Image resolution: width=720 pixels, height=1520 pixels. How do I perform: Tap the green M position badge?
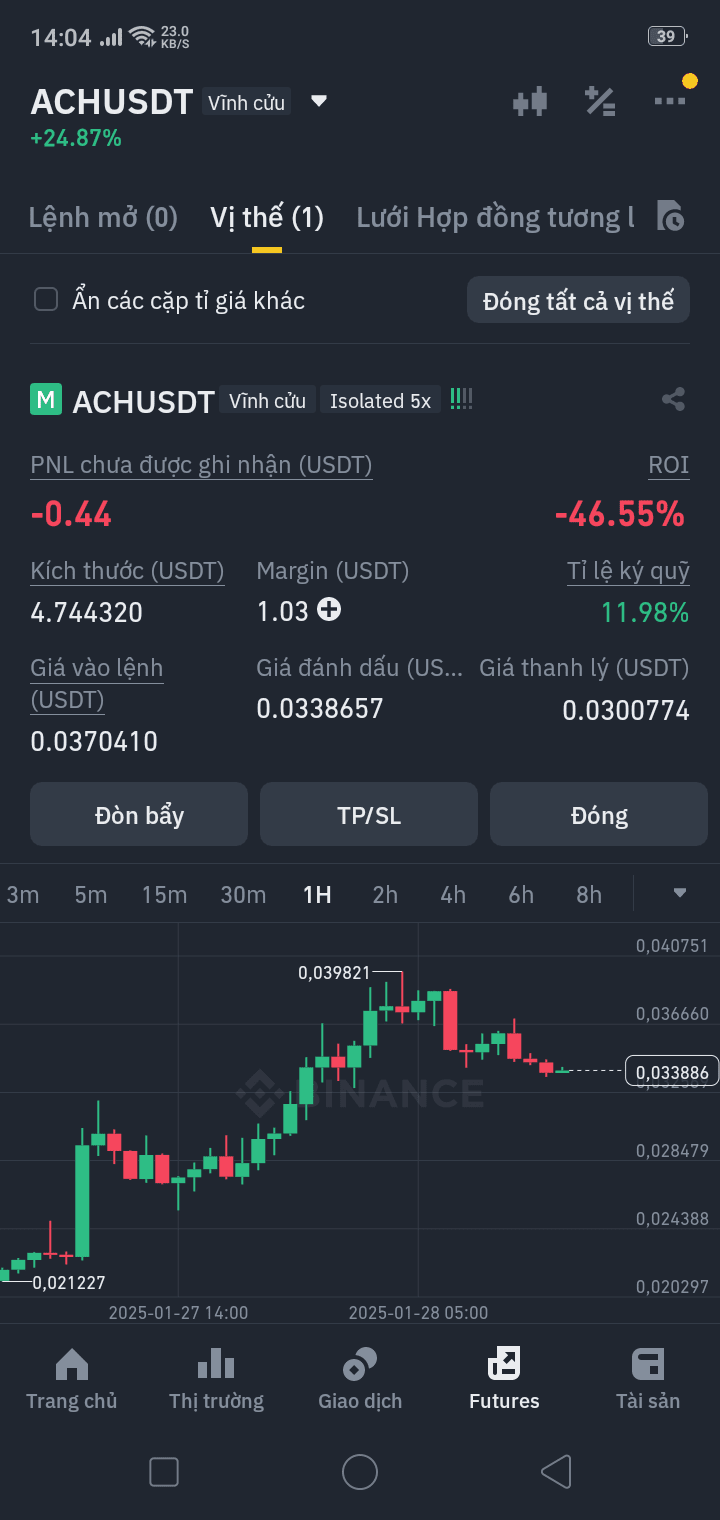46,400
